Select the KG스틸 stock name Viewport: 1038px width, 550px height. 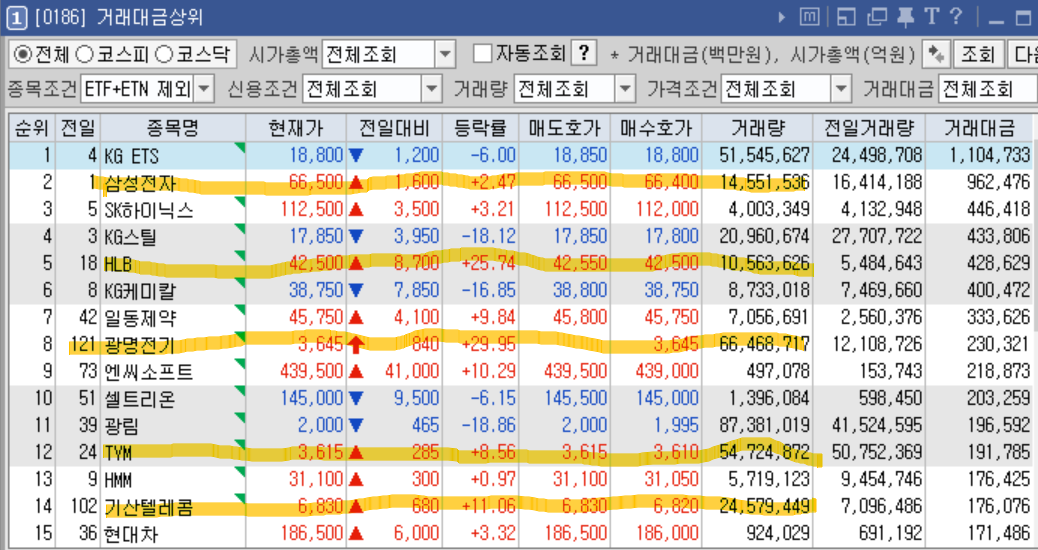pyautogui.click(x=131, y=237)
